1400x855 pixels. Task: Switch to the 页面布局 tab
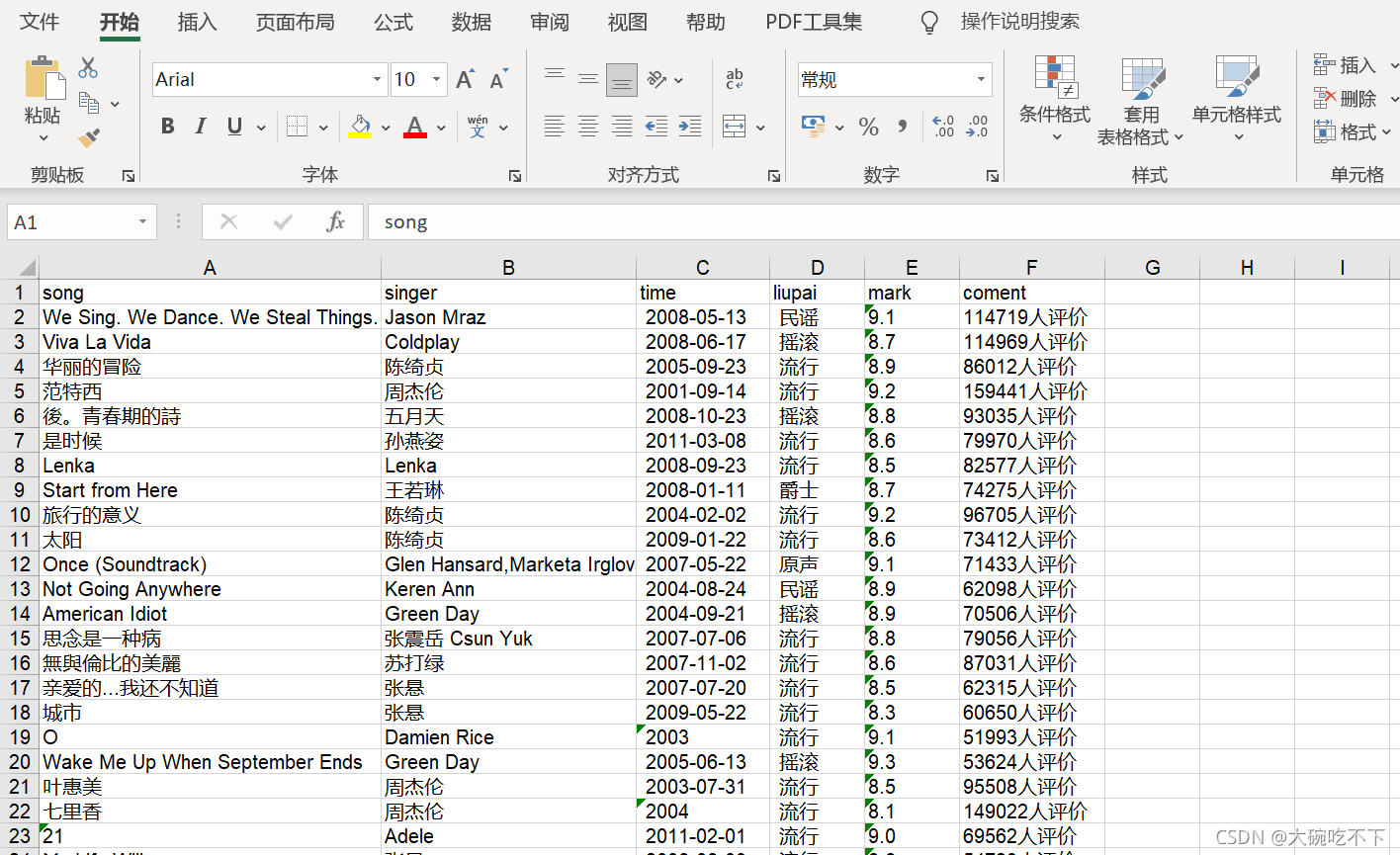(x=295, y=22)
